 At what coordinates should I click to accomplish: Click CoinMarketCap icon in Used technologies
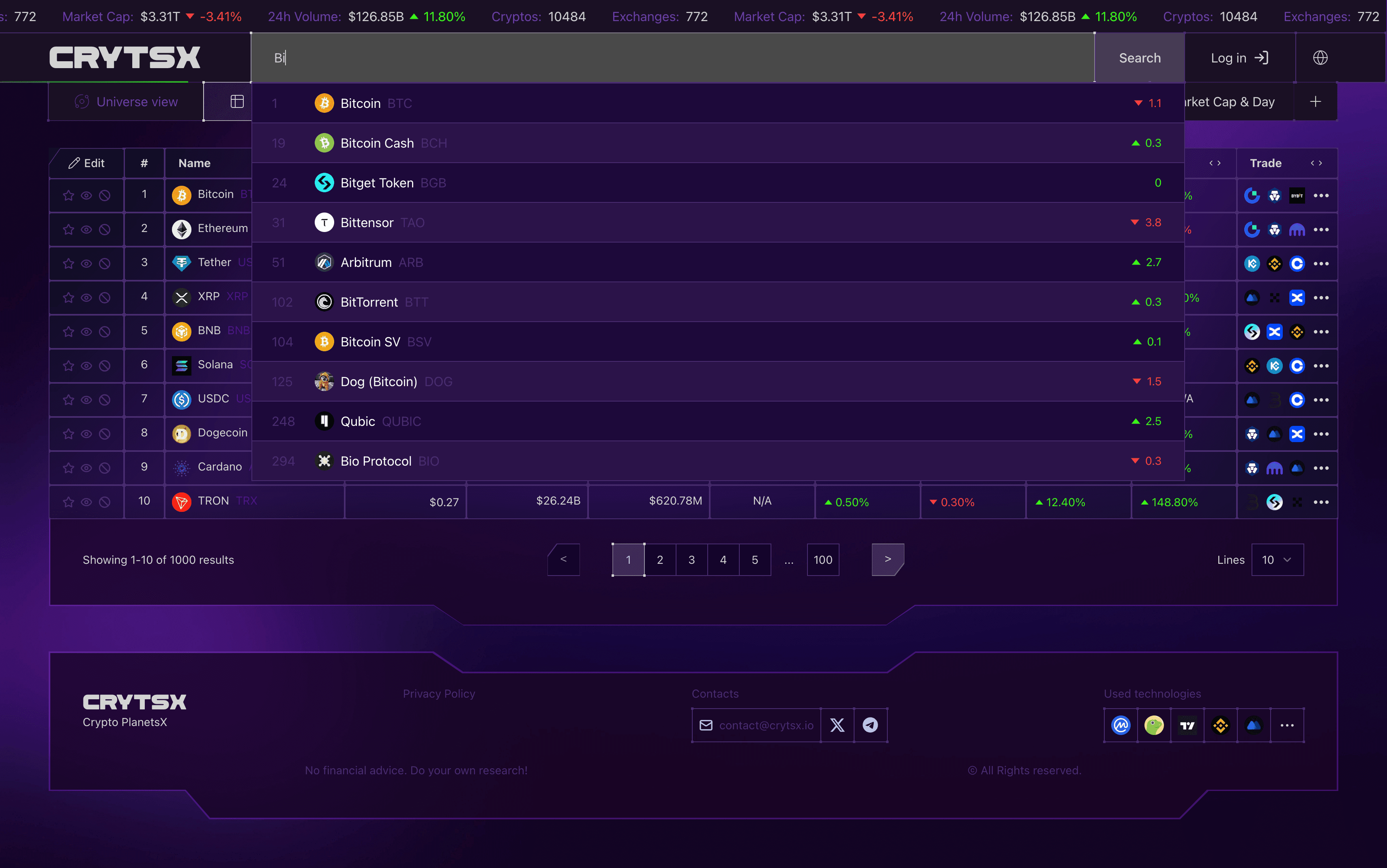pyautogui.click(x=1121, y=725)
